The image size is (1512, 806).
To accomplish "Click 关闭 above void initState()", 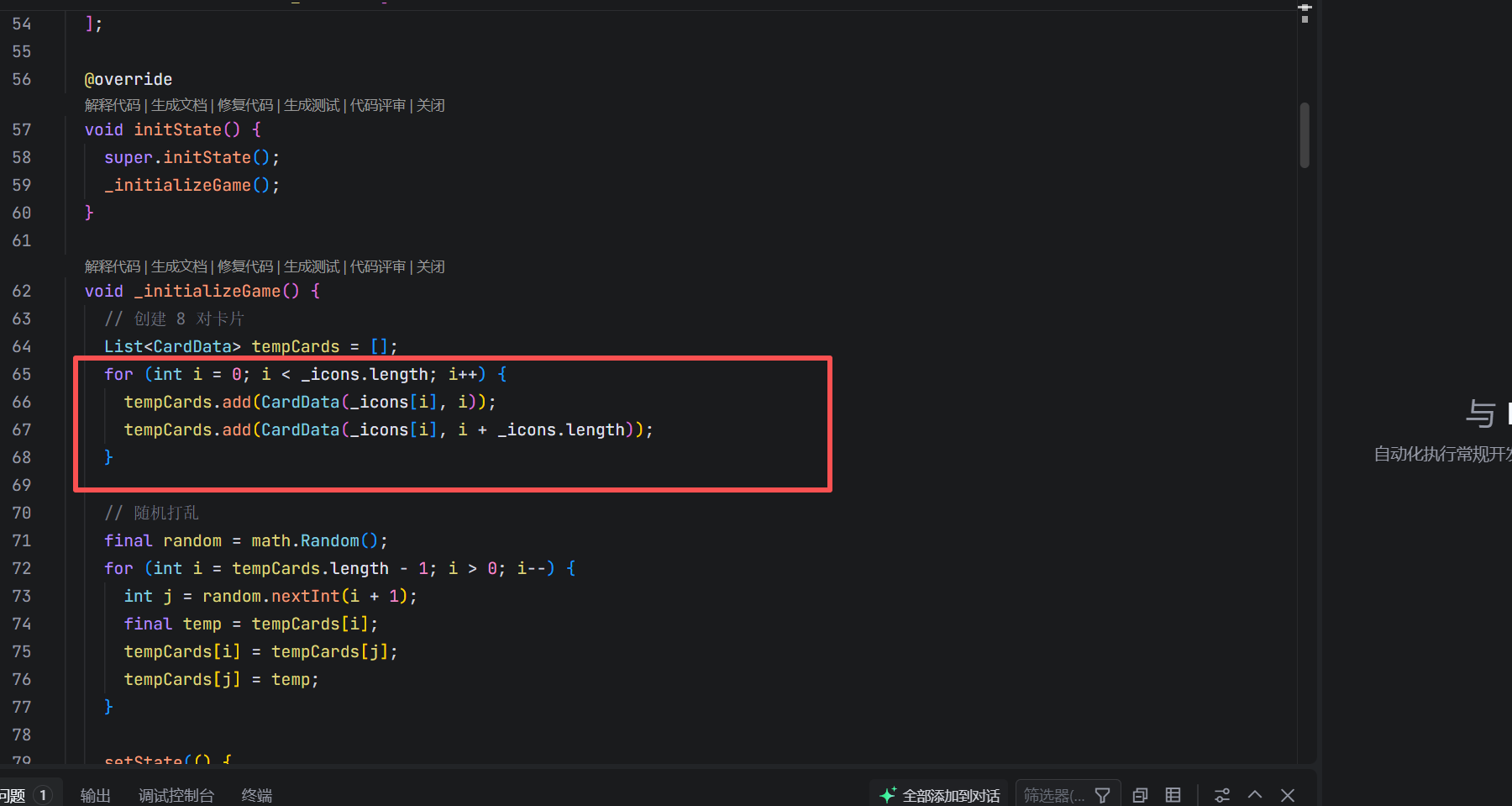I will tap(431, 105).
